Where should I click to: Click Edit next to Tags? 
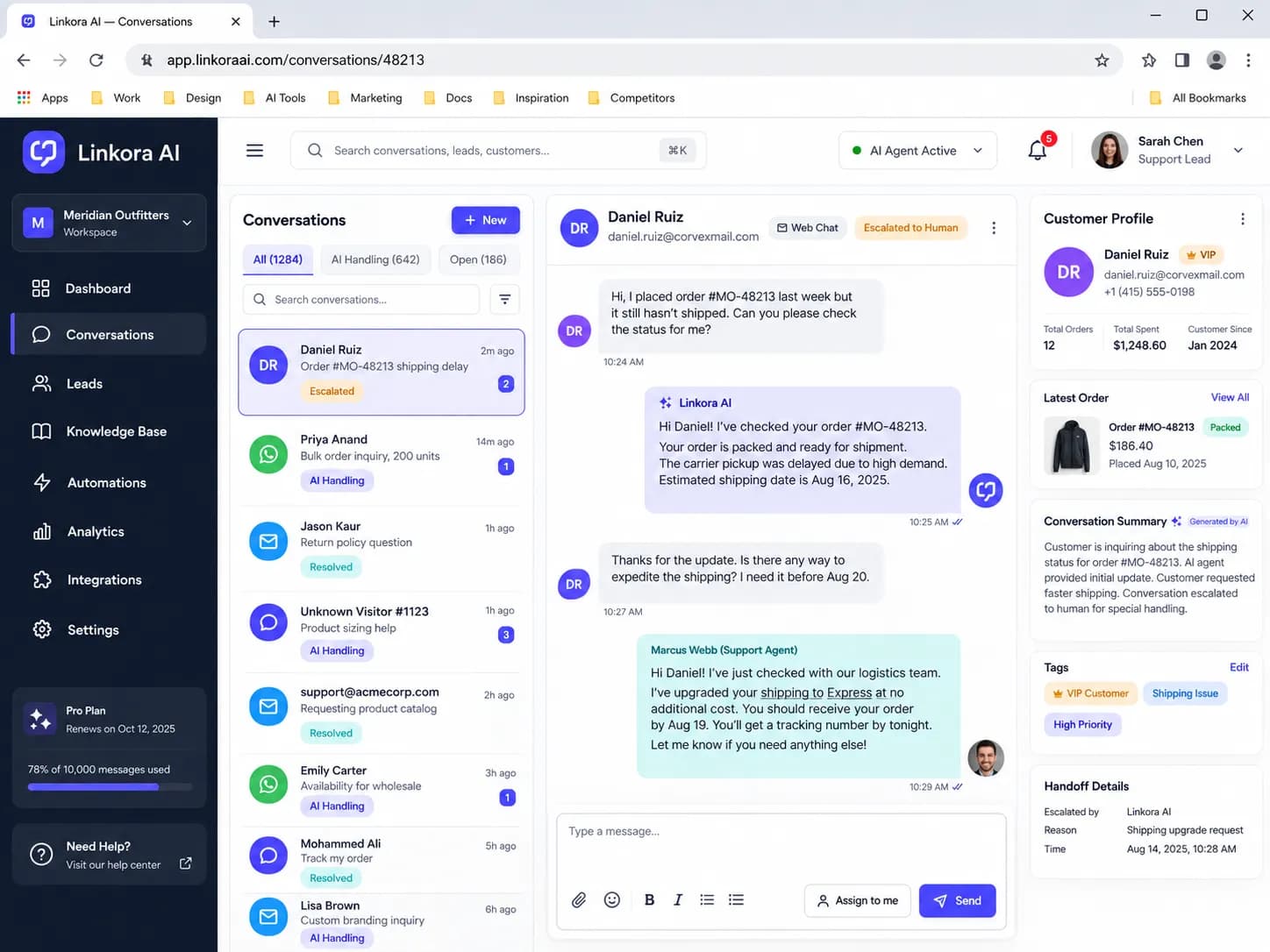pos(1239,667)
